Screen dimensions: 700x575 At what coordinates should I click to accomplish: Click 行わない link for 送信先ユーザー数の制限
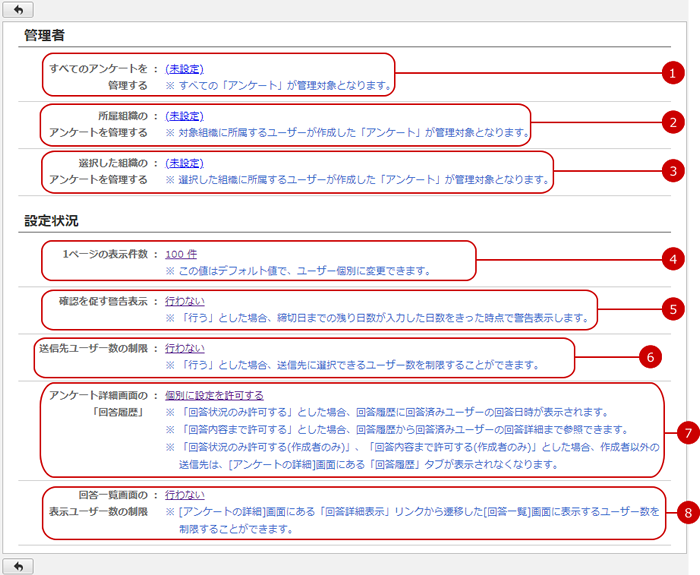(x=185, y=348)
